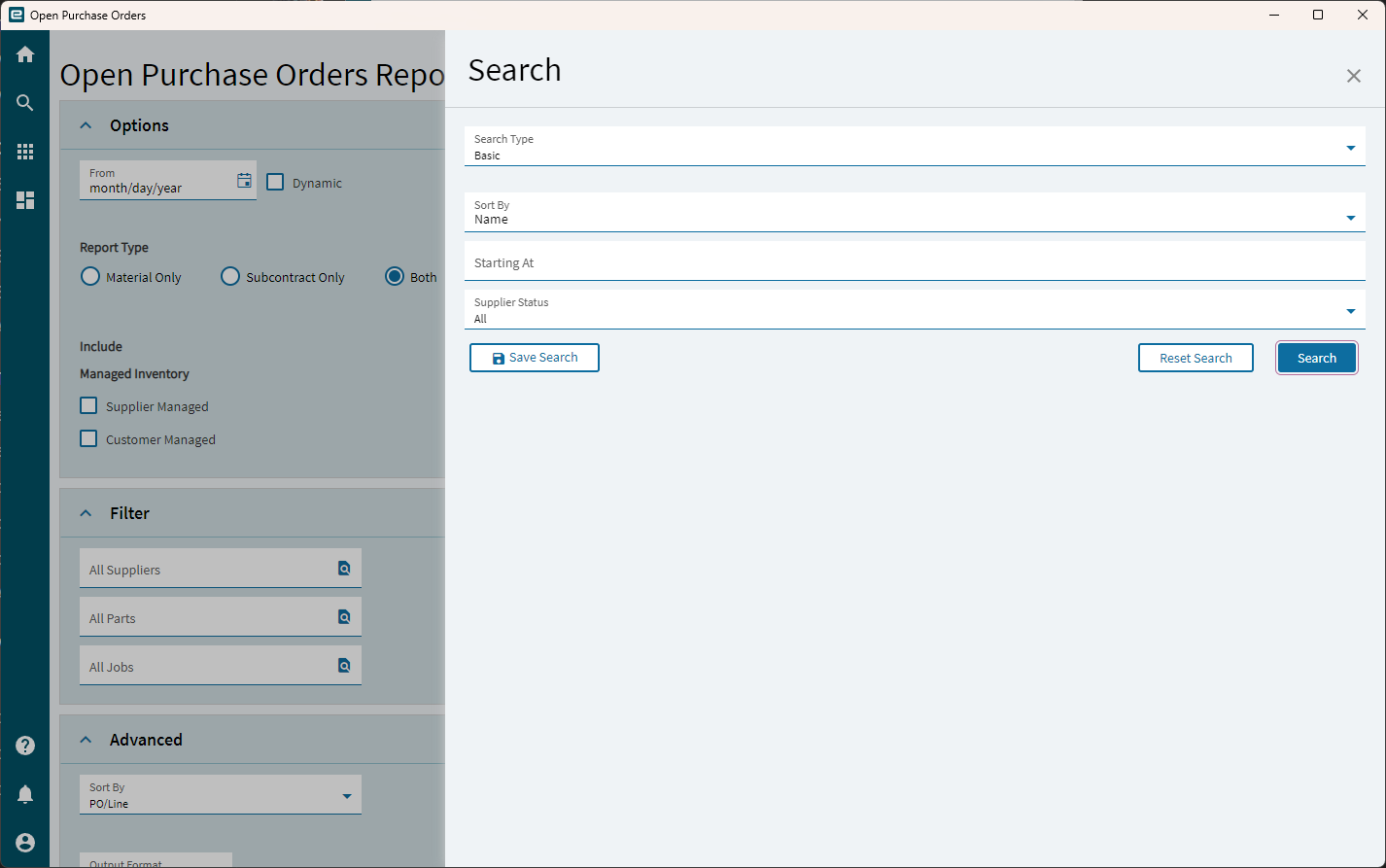The width and height of the screenshot is (1386, 868).
Task: Open the notifications bell icon
Action: pyautogui.click(x=25, y=794)
